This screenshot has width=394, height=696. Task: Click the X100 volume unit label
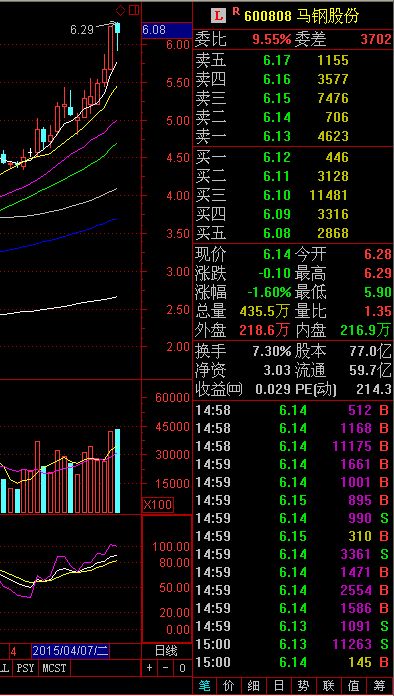point(158,504)
